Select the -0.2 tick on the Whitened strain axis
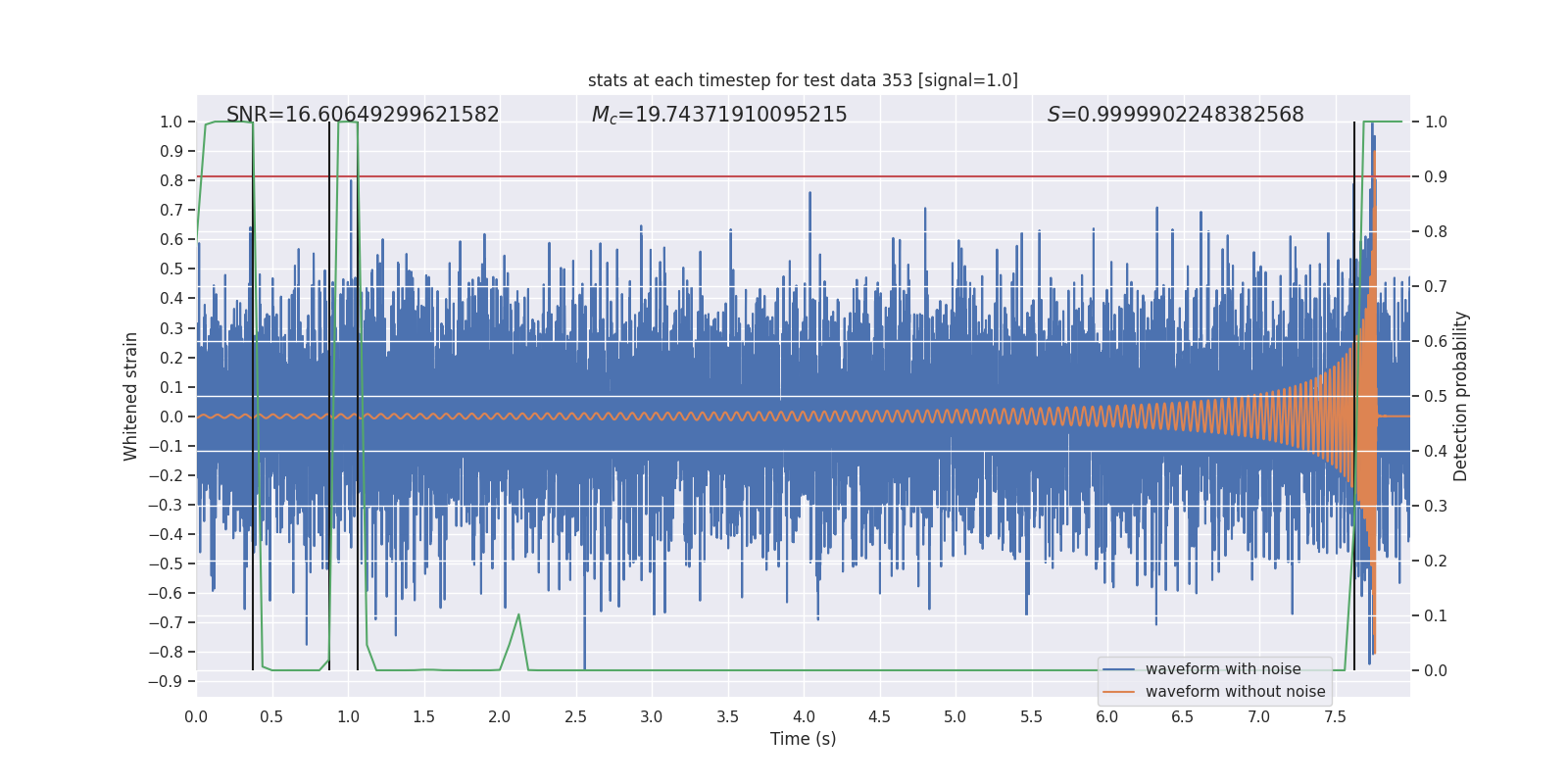 click(x=166, y=475)
